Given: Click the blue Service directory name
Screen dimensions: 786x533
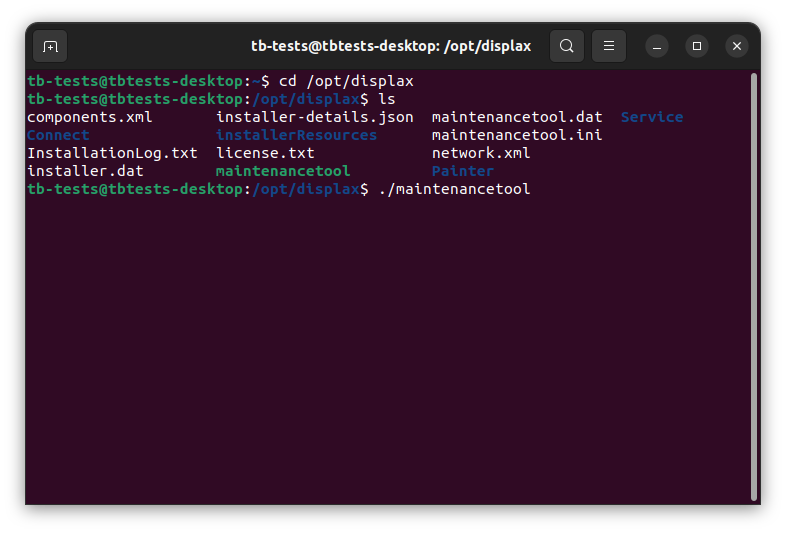Looking at the screenshot, I should [x=652, y=117].
